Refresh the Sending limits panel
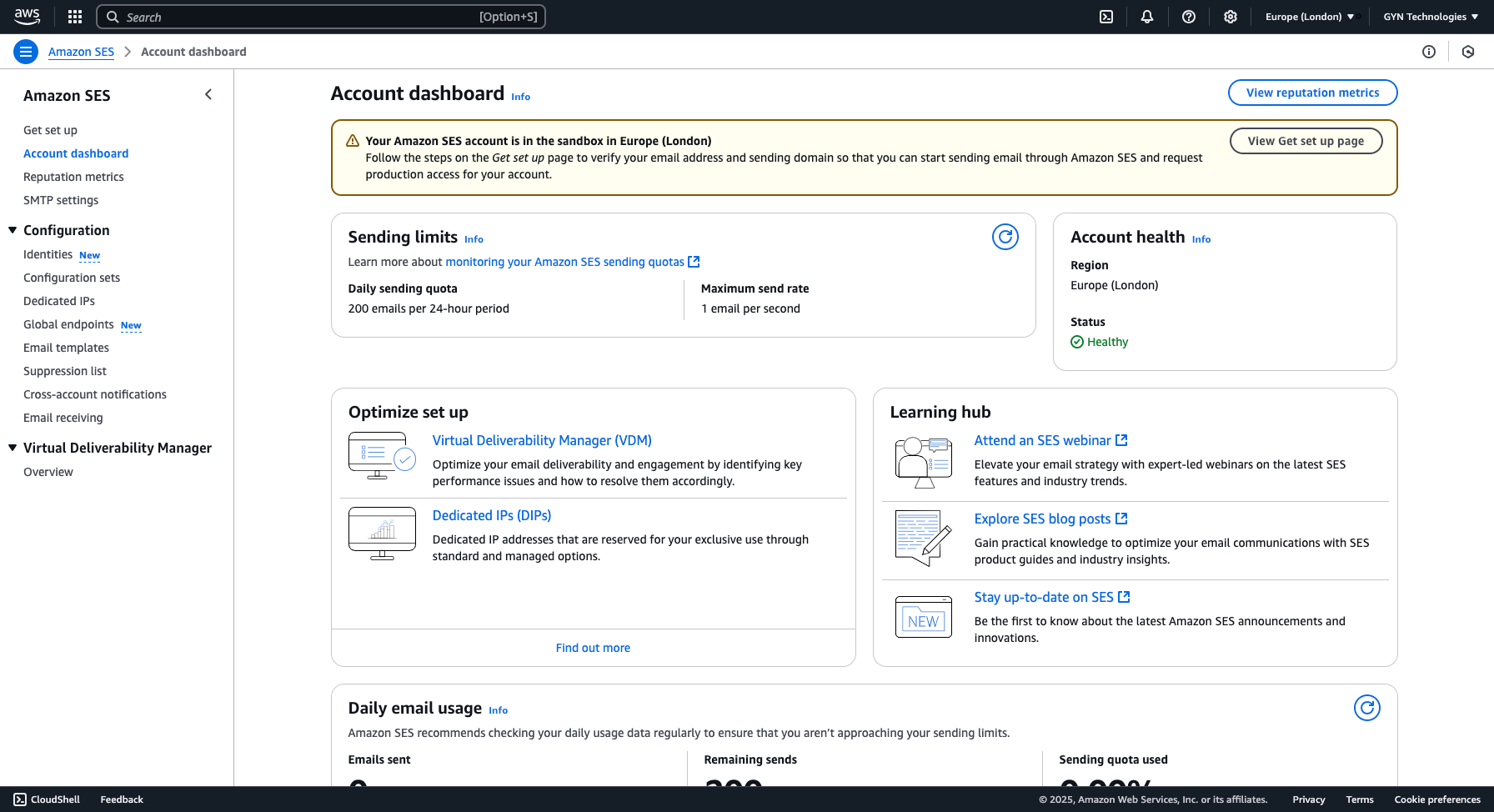Viewport: 1494px width, 812px height. pyautogui.click(x=1005, y=237)
